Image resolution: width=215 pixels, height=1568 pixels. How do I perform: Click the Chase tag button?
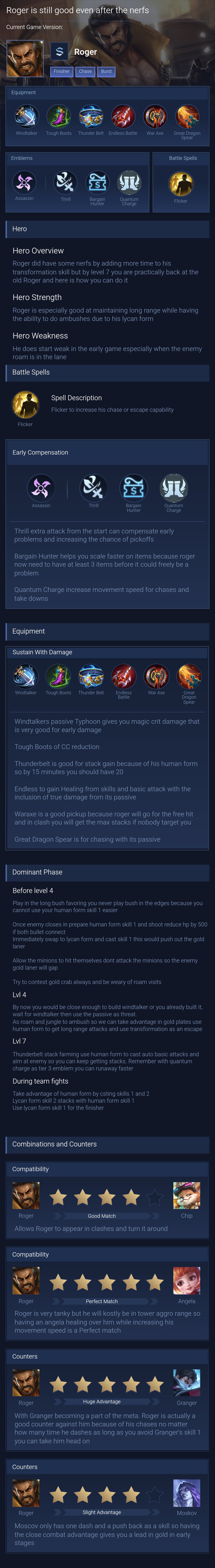[x=85, y=71]
